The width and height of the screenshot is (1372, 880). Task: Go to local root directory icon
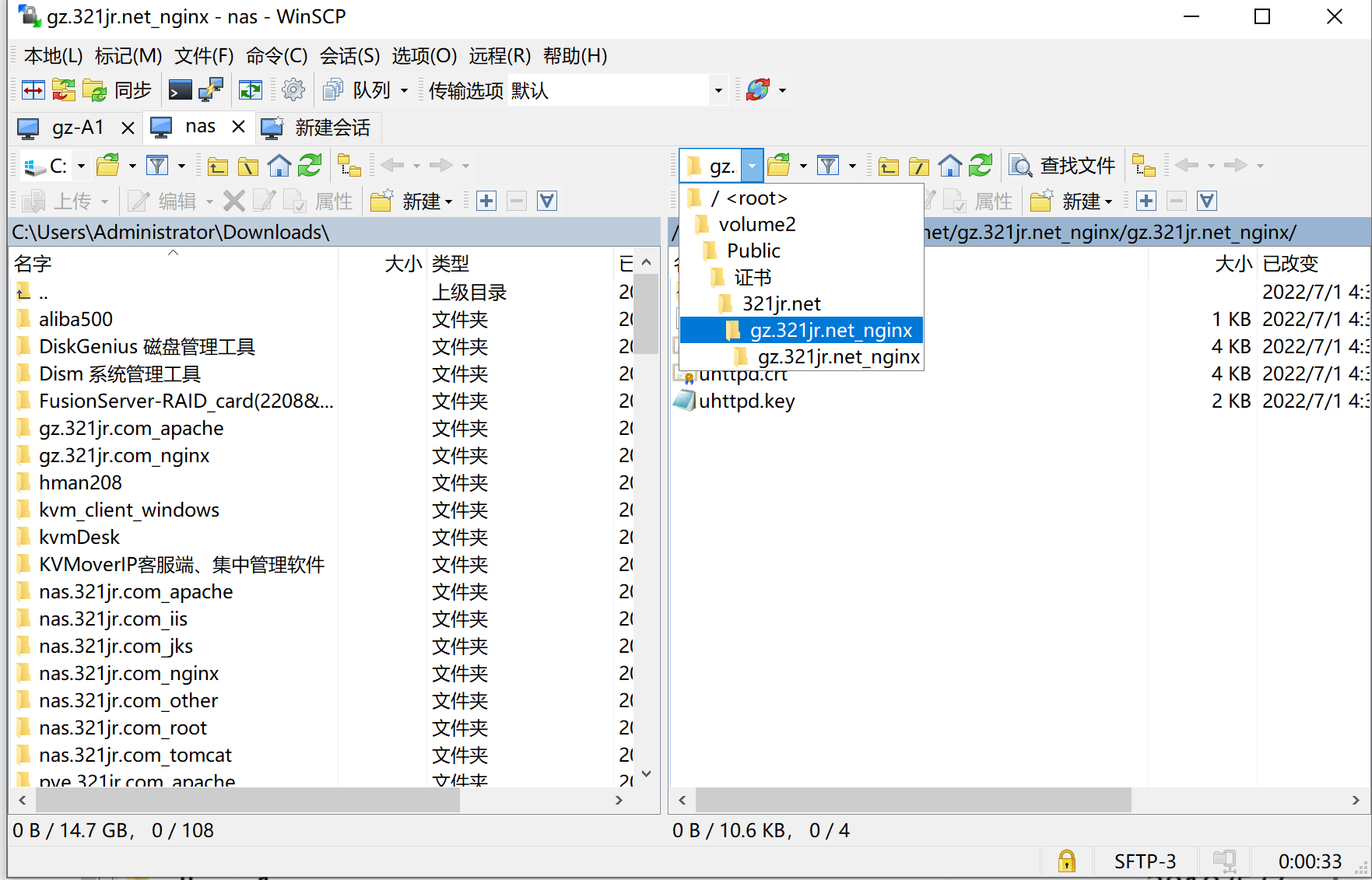(x=248, y=166)
